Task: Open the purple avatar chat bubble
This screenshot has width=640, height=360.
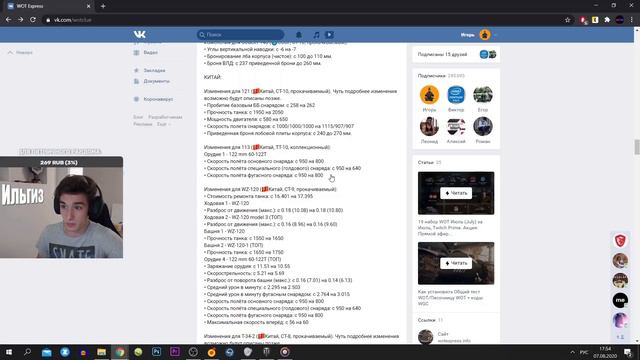Action: click(x=620, y=320)
